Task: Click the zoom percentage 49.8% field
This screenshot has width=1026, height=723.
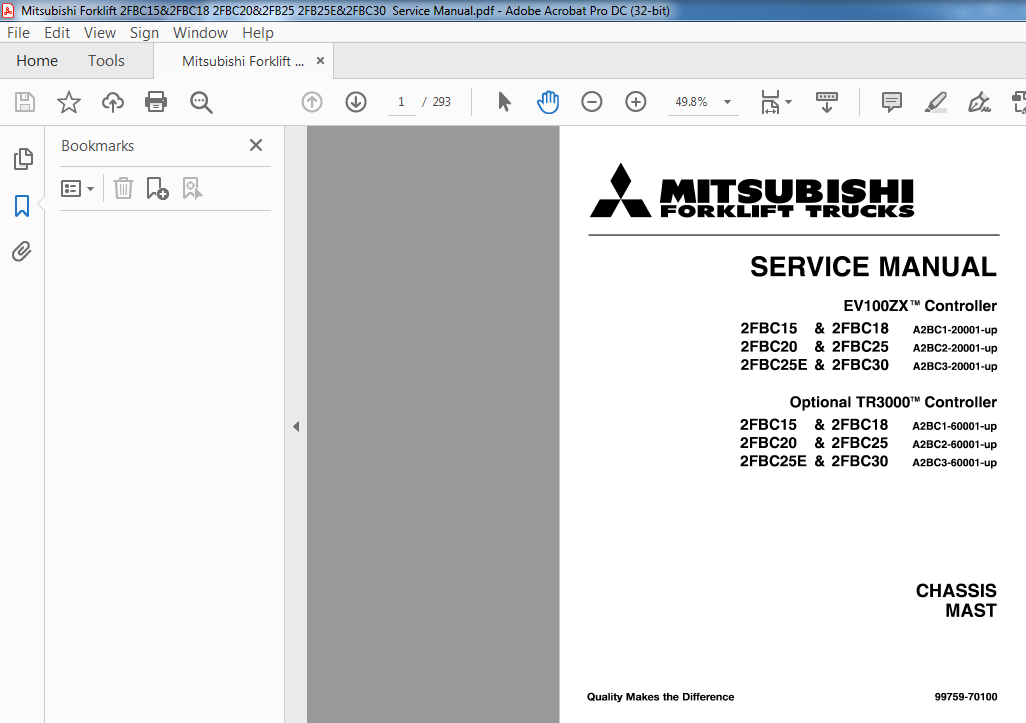Action: [x=692, y=102]
